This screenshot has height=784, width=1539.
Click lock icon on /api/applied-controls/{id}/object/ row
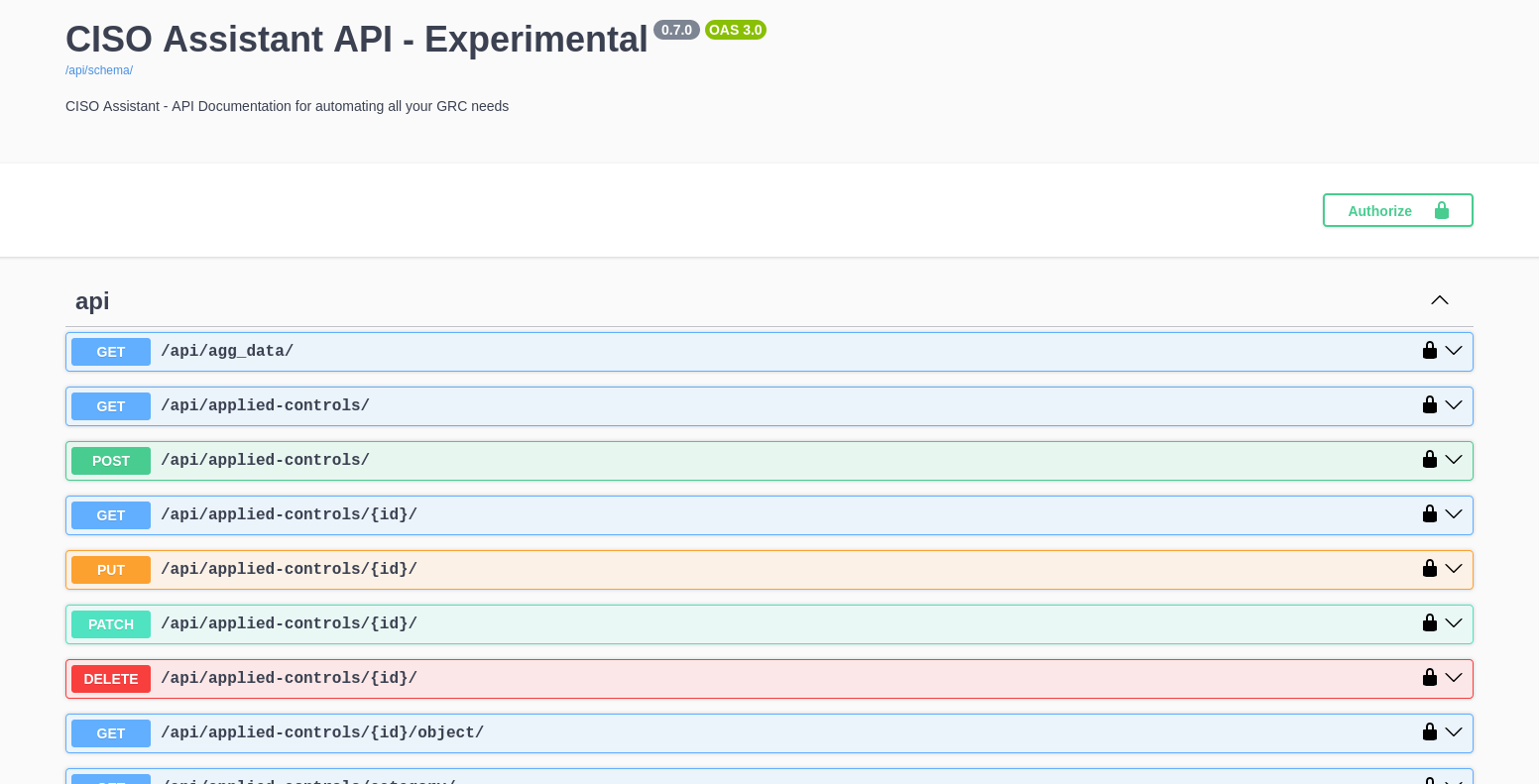coord(1429,732)
